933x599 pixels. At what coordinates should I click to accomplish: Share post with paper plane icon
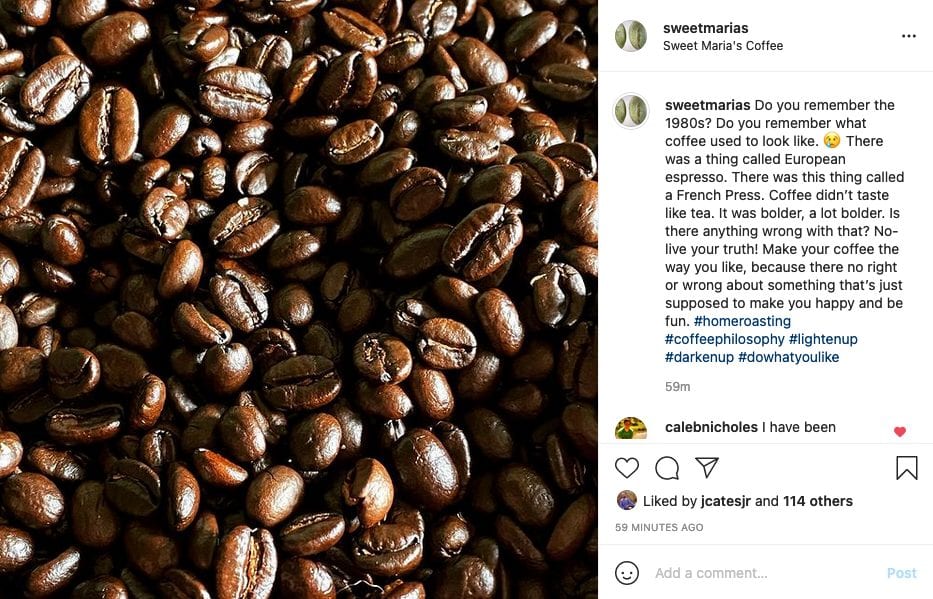[707, 467]
